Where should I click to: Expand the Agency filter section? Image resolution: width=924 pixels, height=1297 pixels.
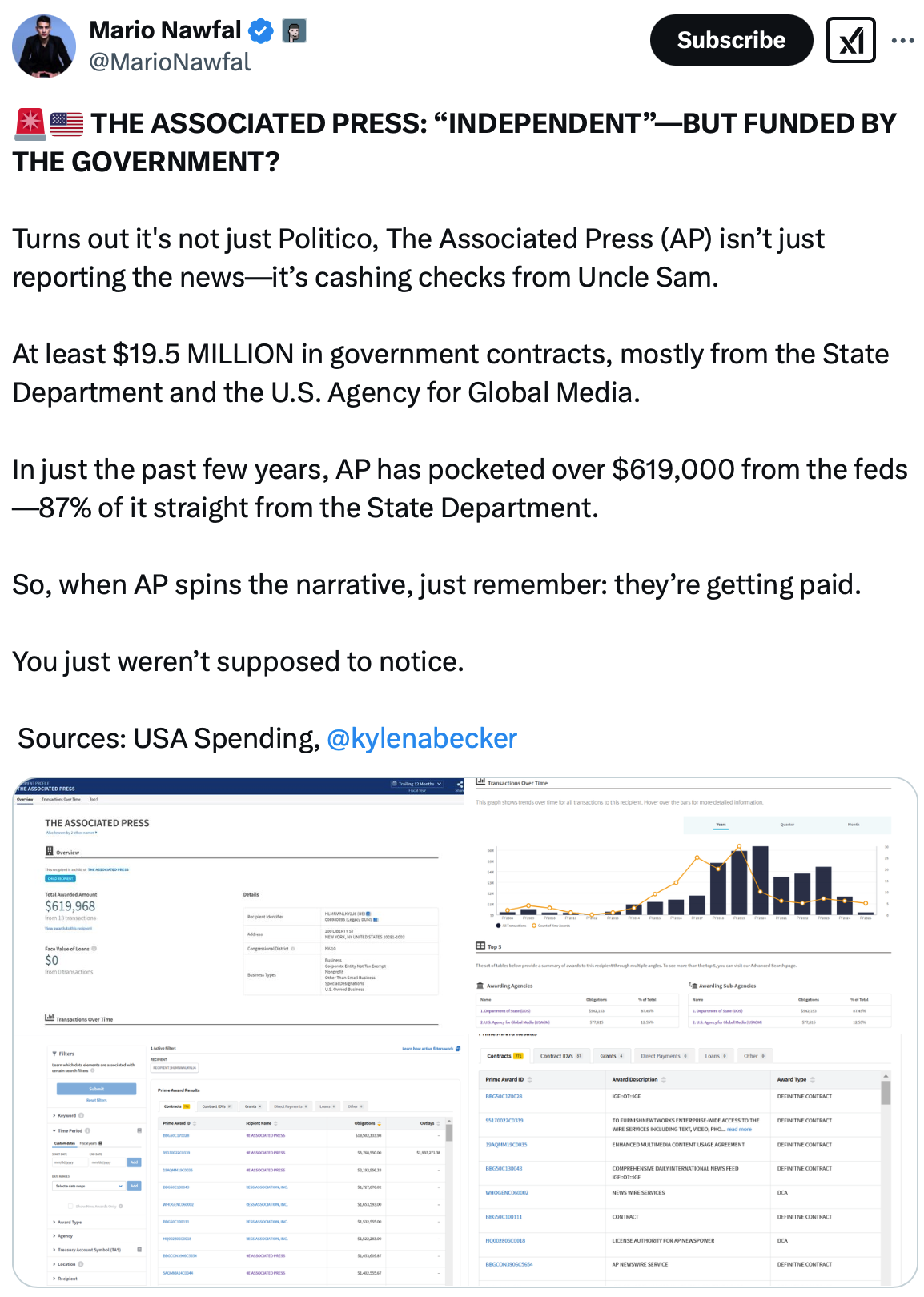[64, 1236]
